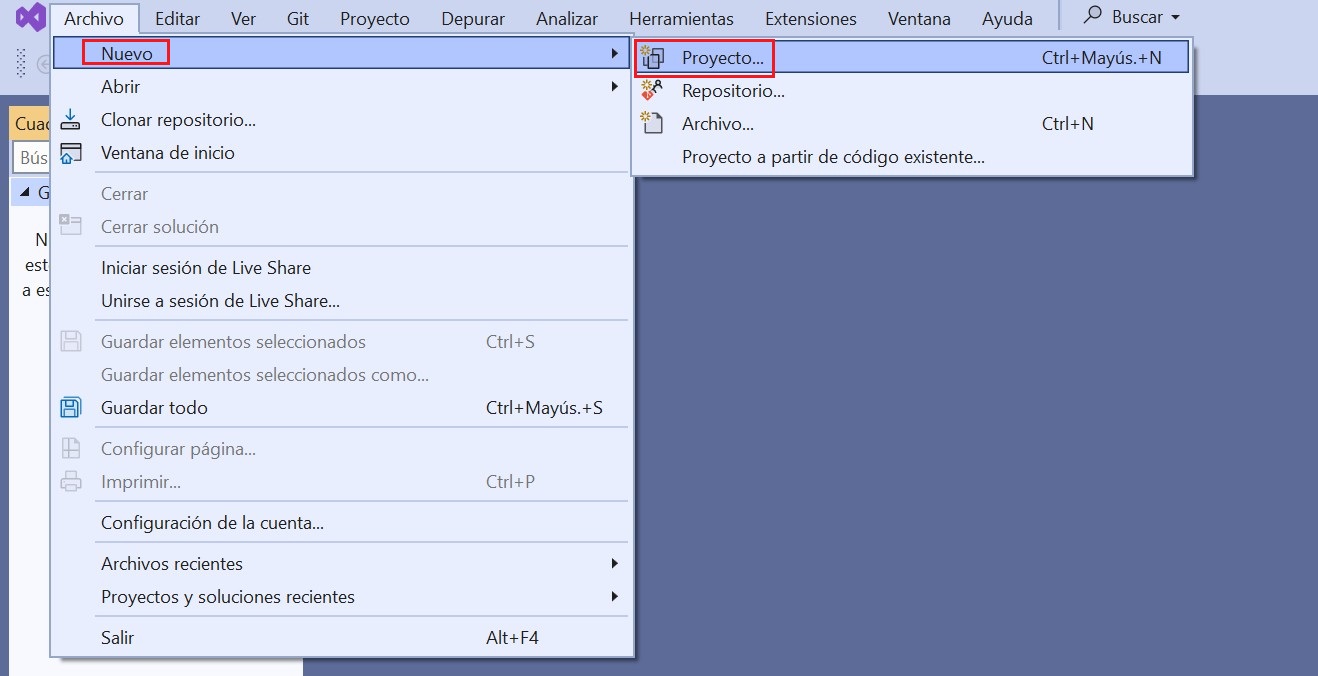Screen dimensions: 1318x676
Task: Click the magnifier icon next to Buscar
Action: coord(1093,17)
